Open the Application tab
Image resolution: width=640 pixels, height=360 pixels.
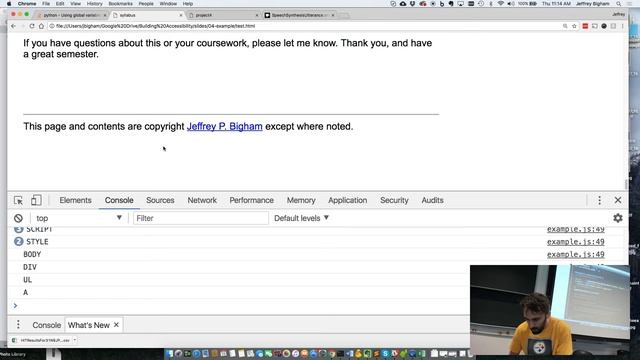pyautogui.click(x=347, y=200)
